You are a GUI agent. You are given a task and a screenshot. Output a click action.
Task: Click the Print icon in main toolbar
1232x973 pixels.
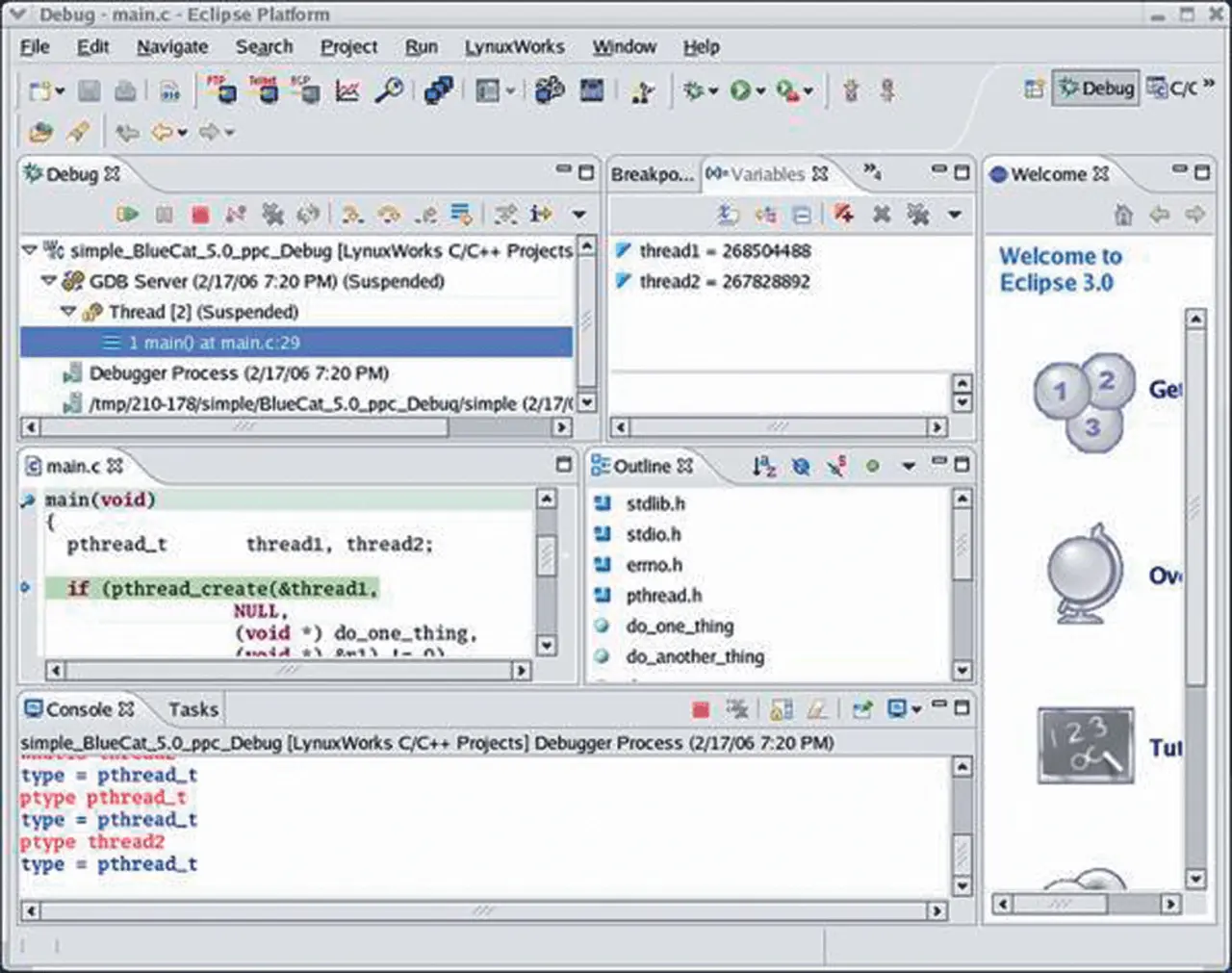pyautogui.click(x=125, y=90)
